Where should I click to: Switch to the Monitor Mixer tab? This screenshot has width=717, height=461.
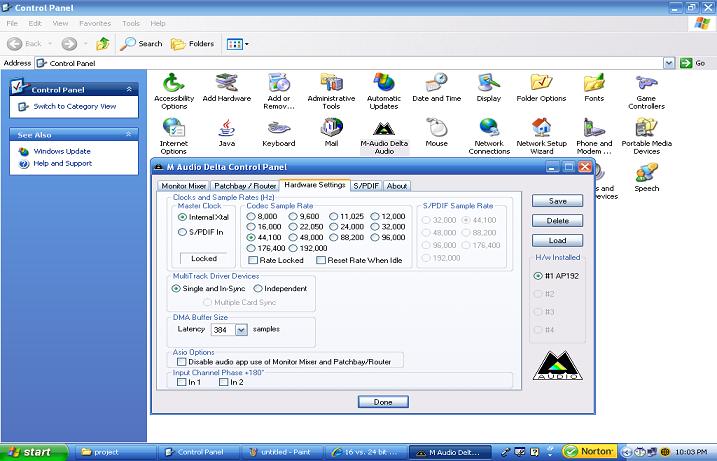point(183,186)
